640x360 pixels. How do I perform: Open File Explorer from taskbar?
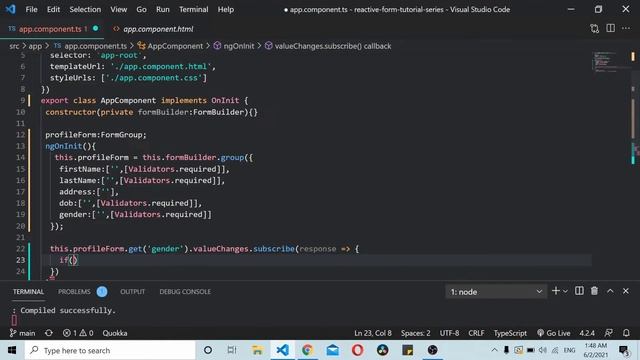click(257, 350)
